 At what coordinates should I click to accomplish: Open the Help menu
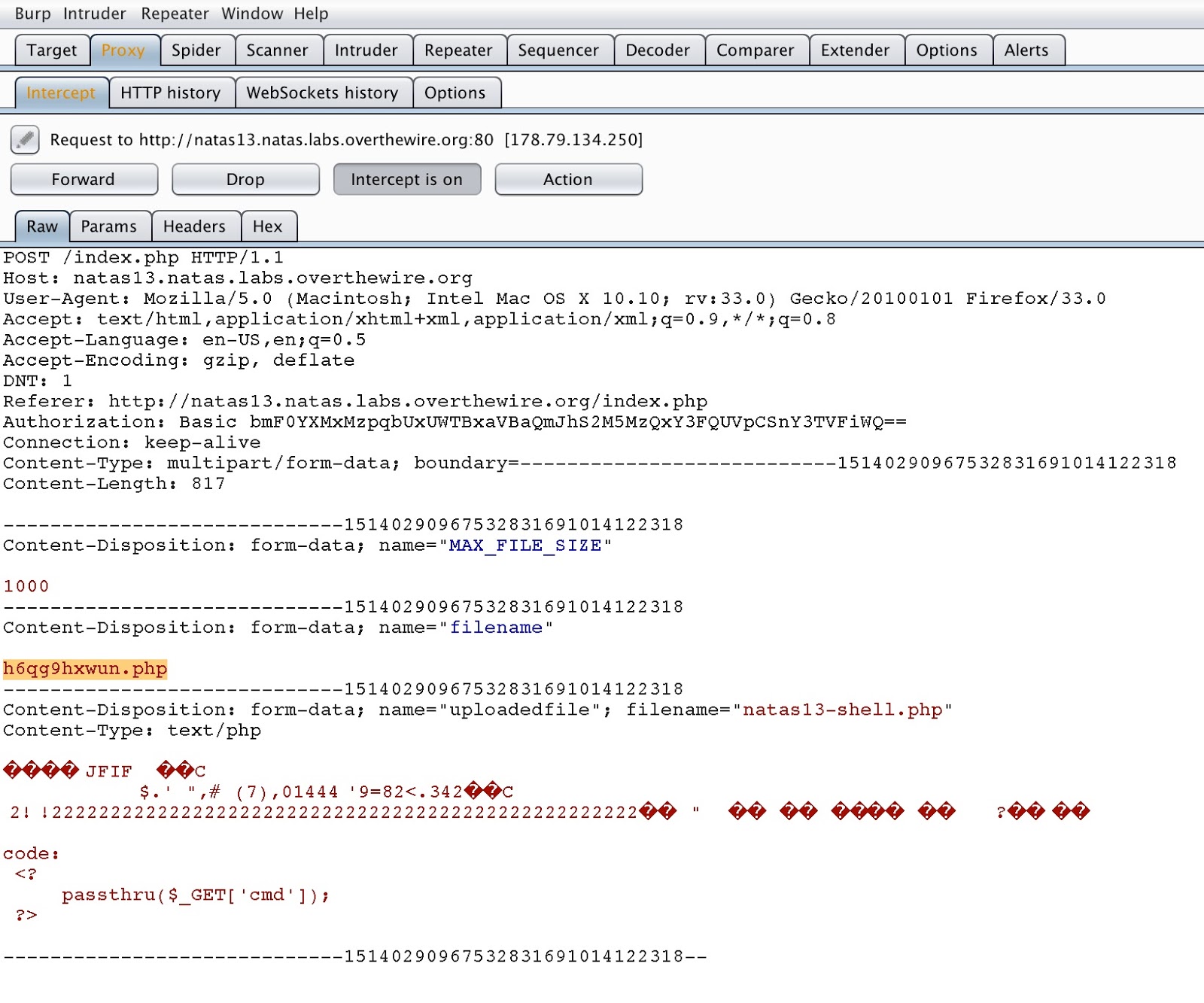[311, 14]
